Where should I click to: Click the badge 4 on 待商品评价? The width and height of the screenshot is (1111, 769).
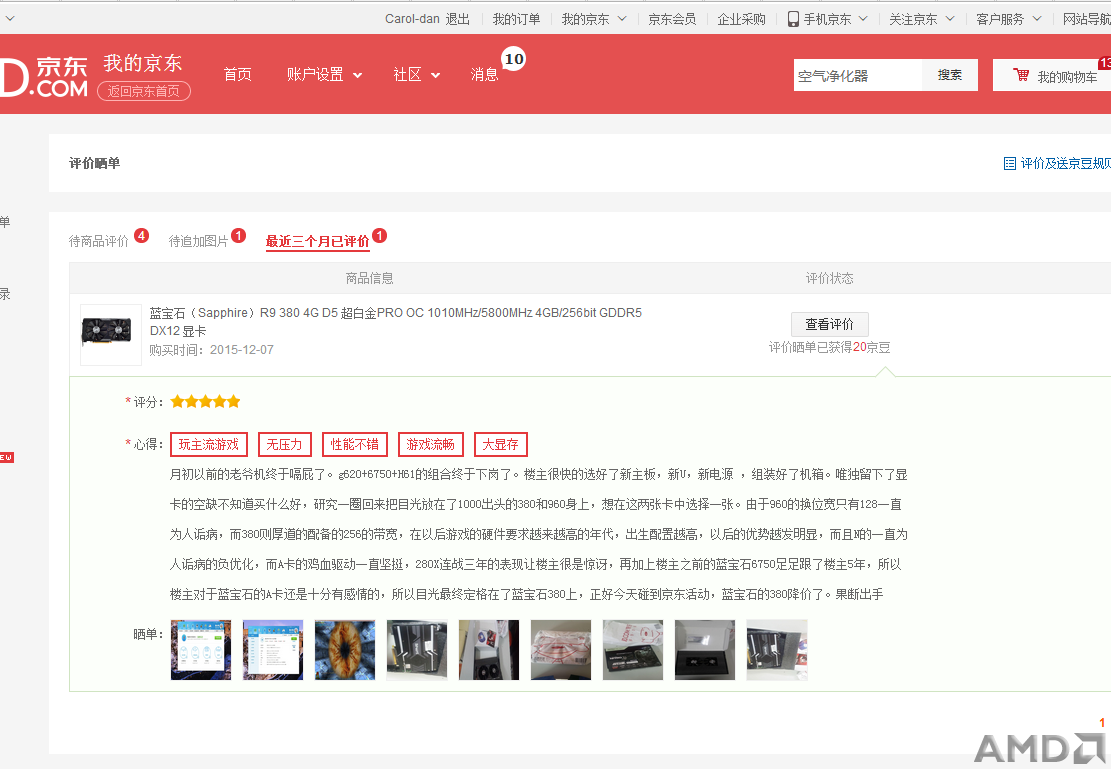pos(142,235)
